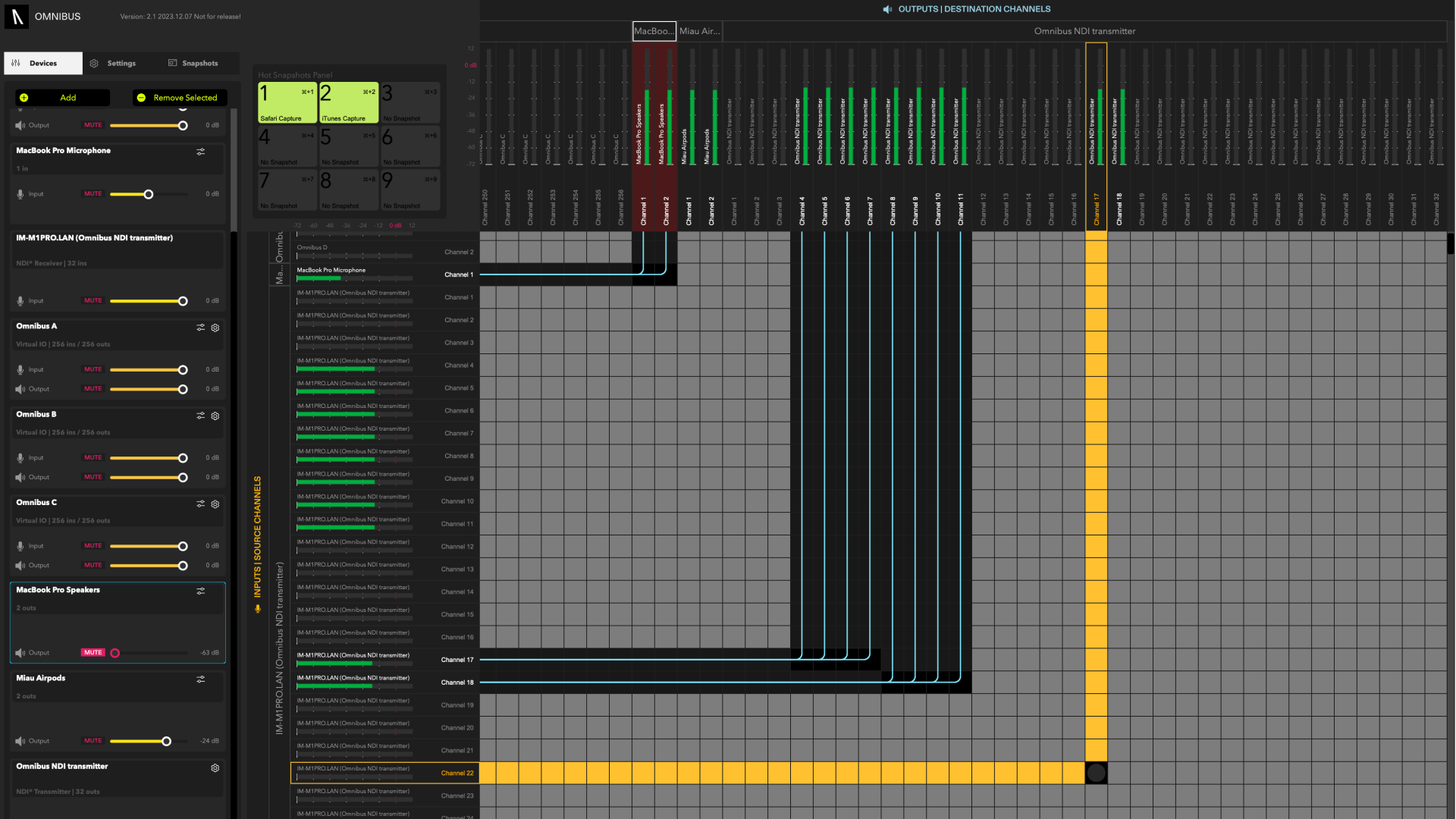Open gear settings for Omnibus A

(215, 328)
